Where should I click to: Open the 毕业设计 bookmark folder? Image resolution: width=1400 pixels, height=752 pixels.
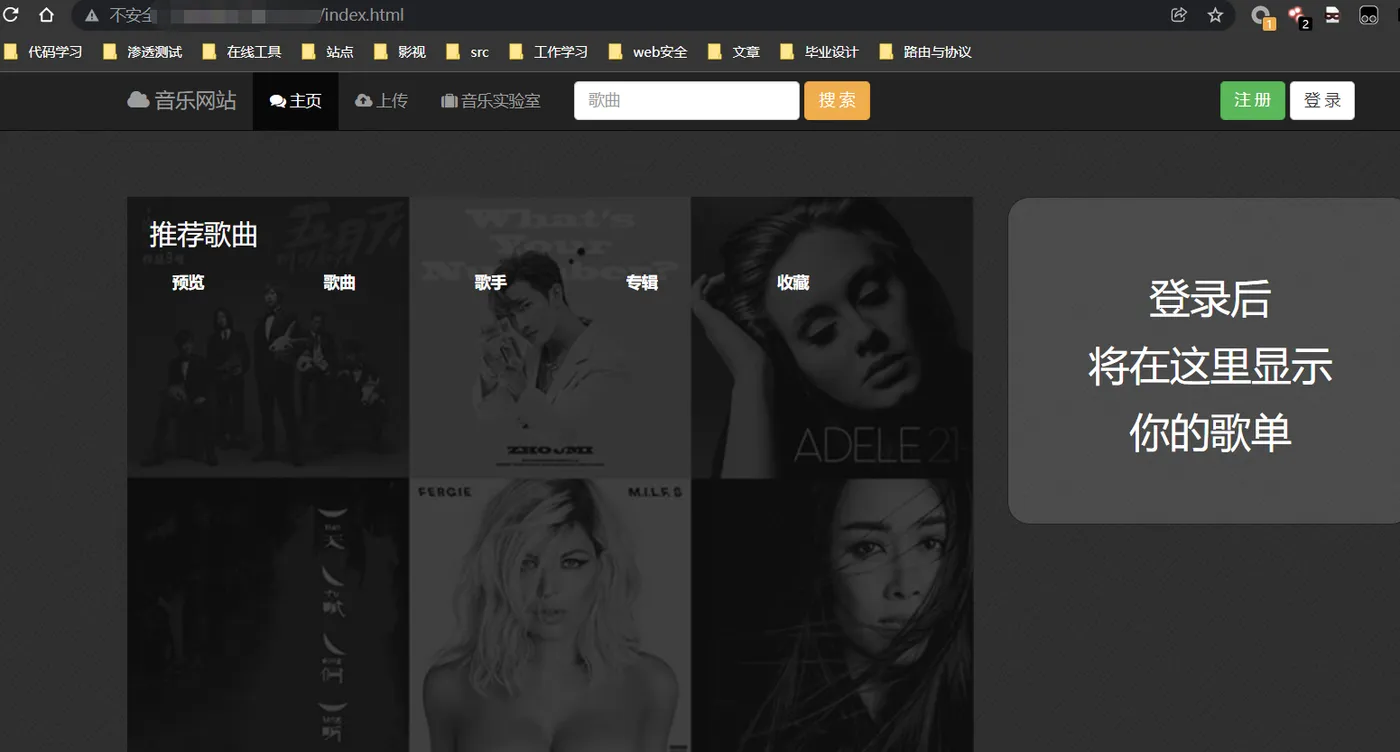820,52
